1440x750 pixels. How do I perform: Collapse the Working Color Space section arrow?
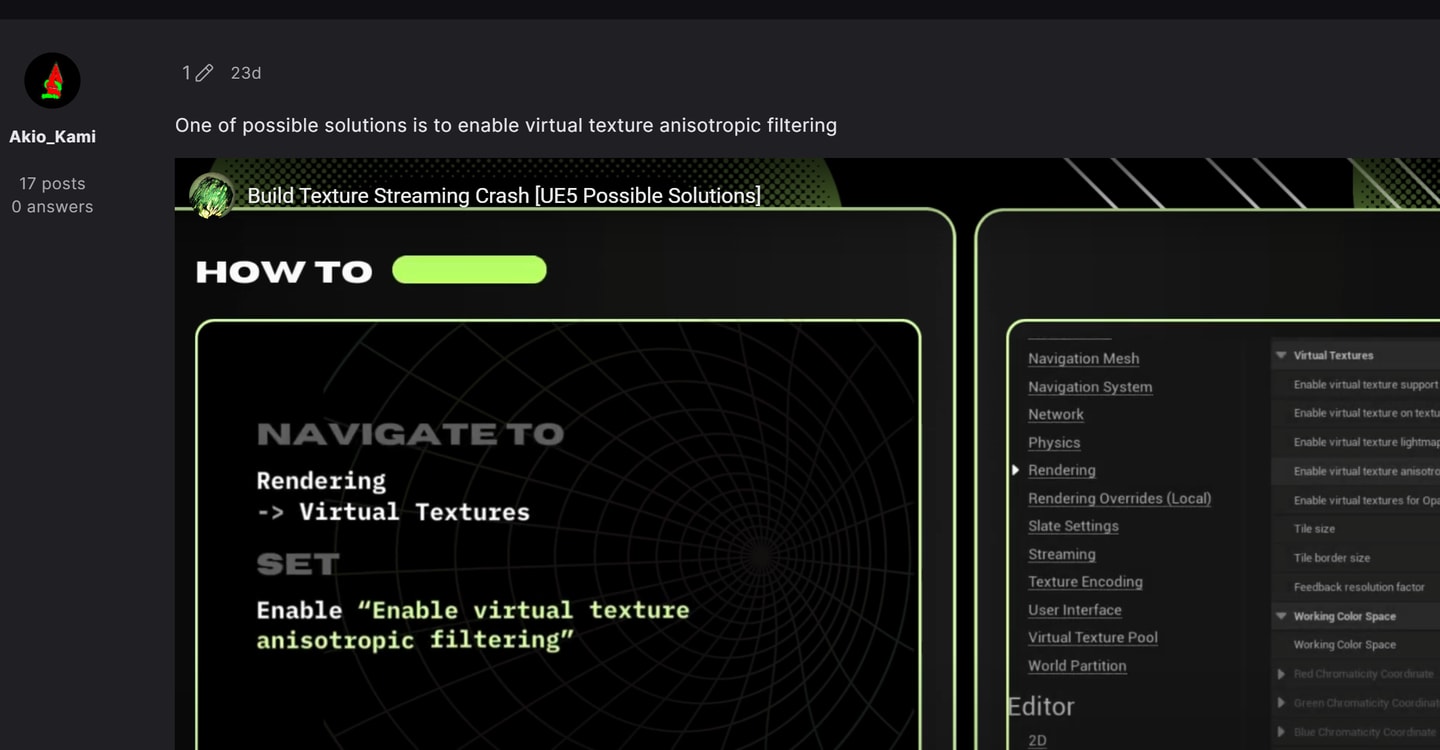(1281, 616)
